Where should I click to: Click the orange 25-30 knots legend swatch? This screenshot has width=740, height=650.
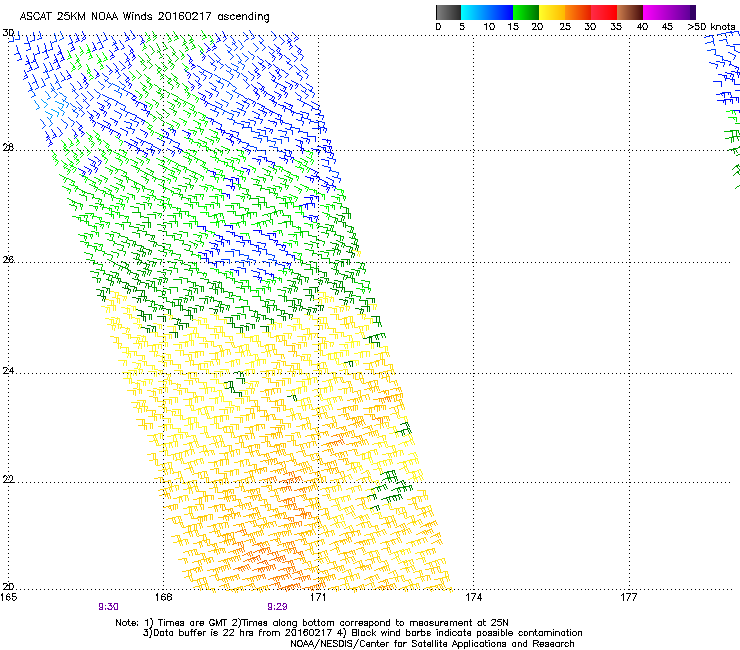[x=578, y=12]
